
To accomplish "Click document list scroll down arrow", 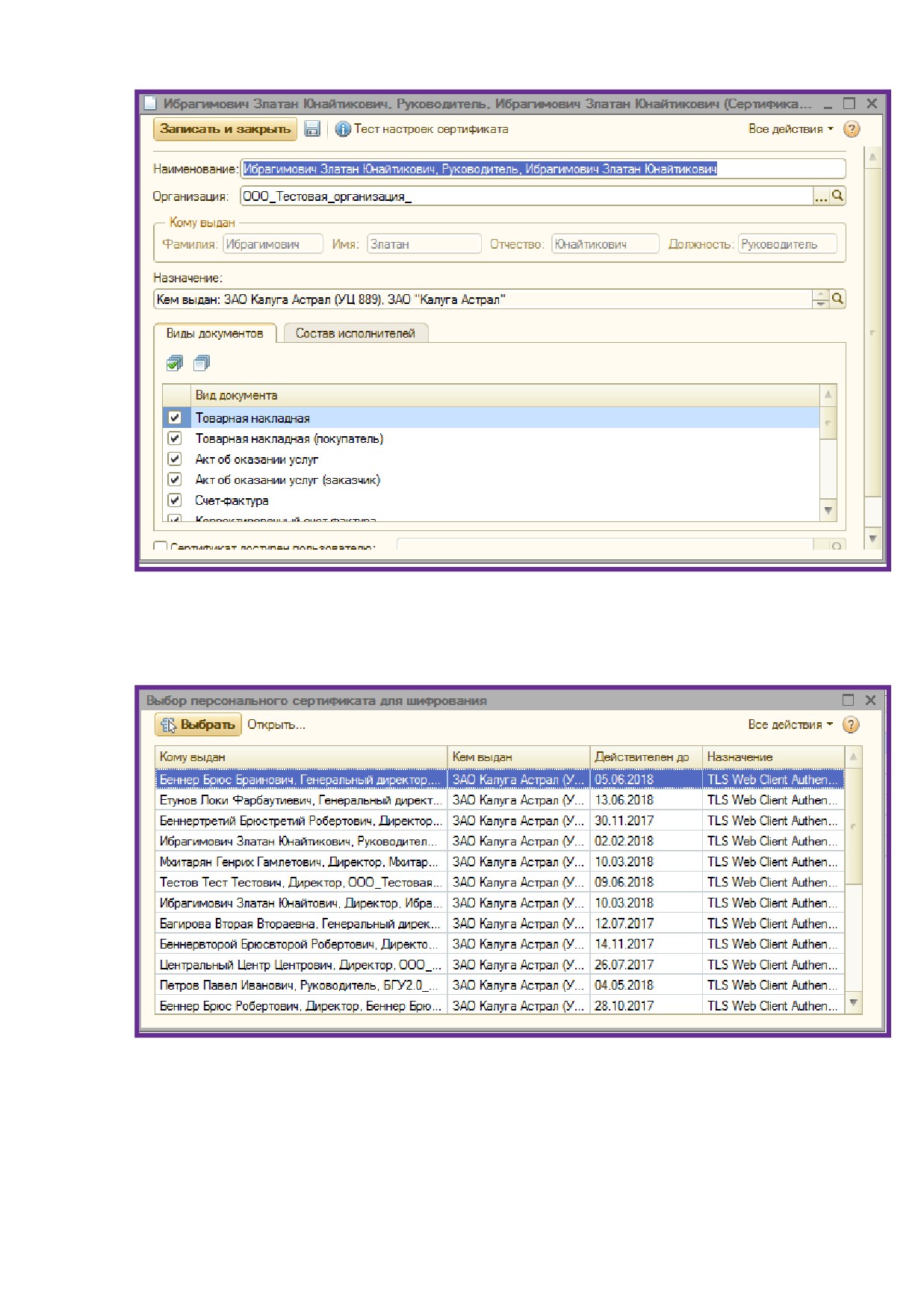I will (828, 511).
